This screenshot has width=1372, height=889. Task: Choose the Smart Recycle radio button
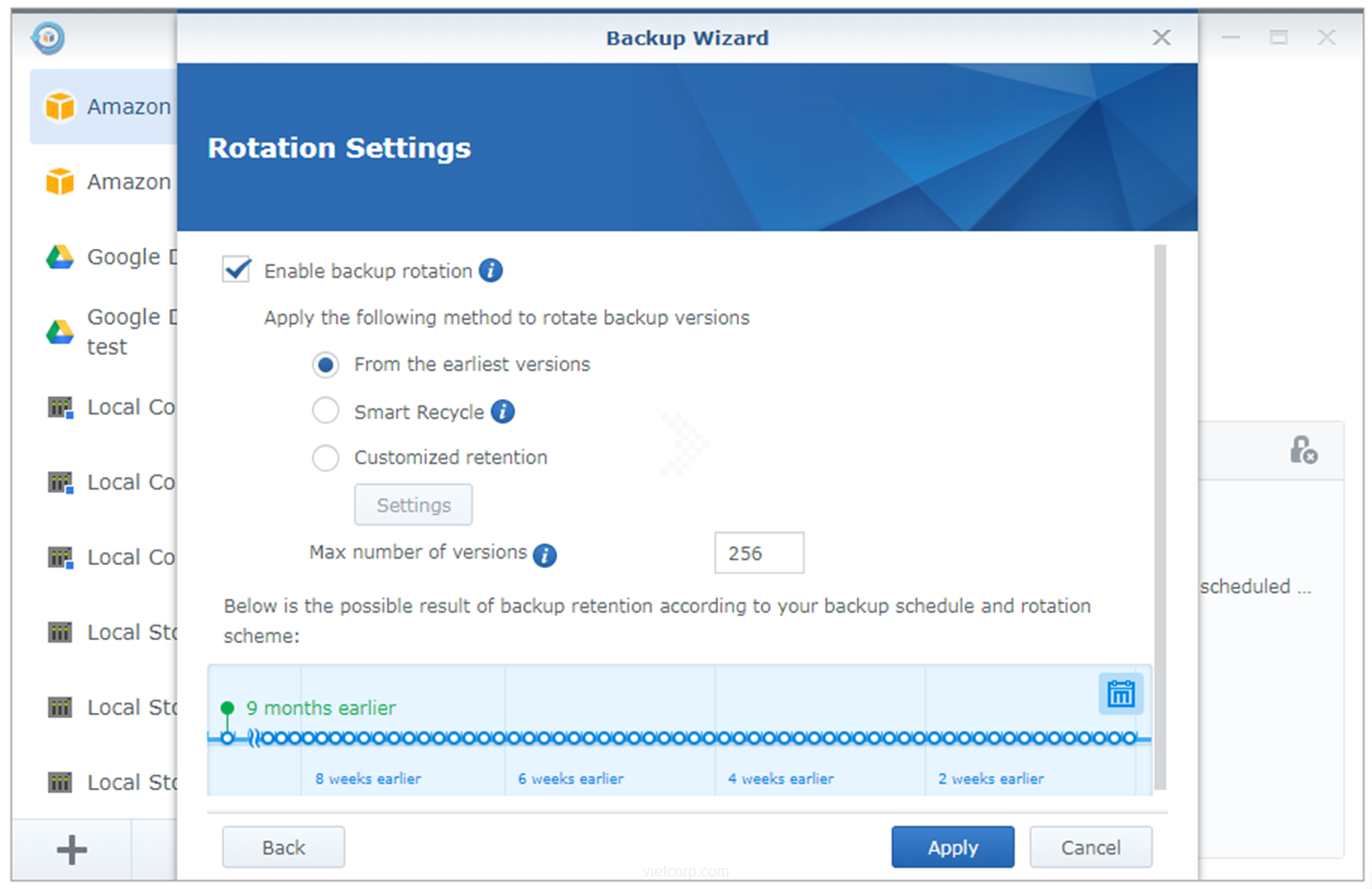tap(326, 411)
